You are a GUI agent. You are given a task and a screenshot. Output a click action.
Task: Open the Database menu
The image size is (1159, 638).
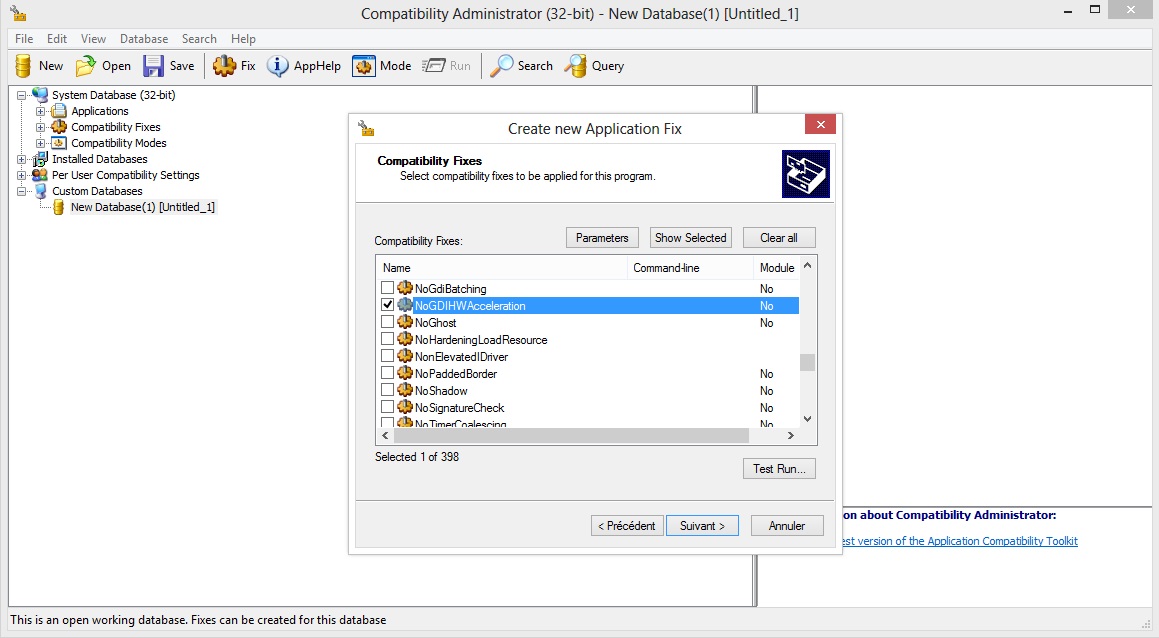point(144,38)
